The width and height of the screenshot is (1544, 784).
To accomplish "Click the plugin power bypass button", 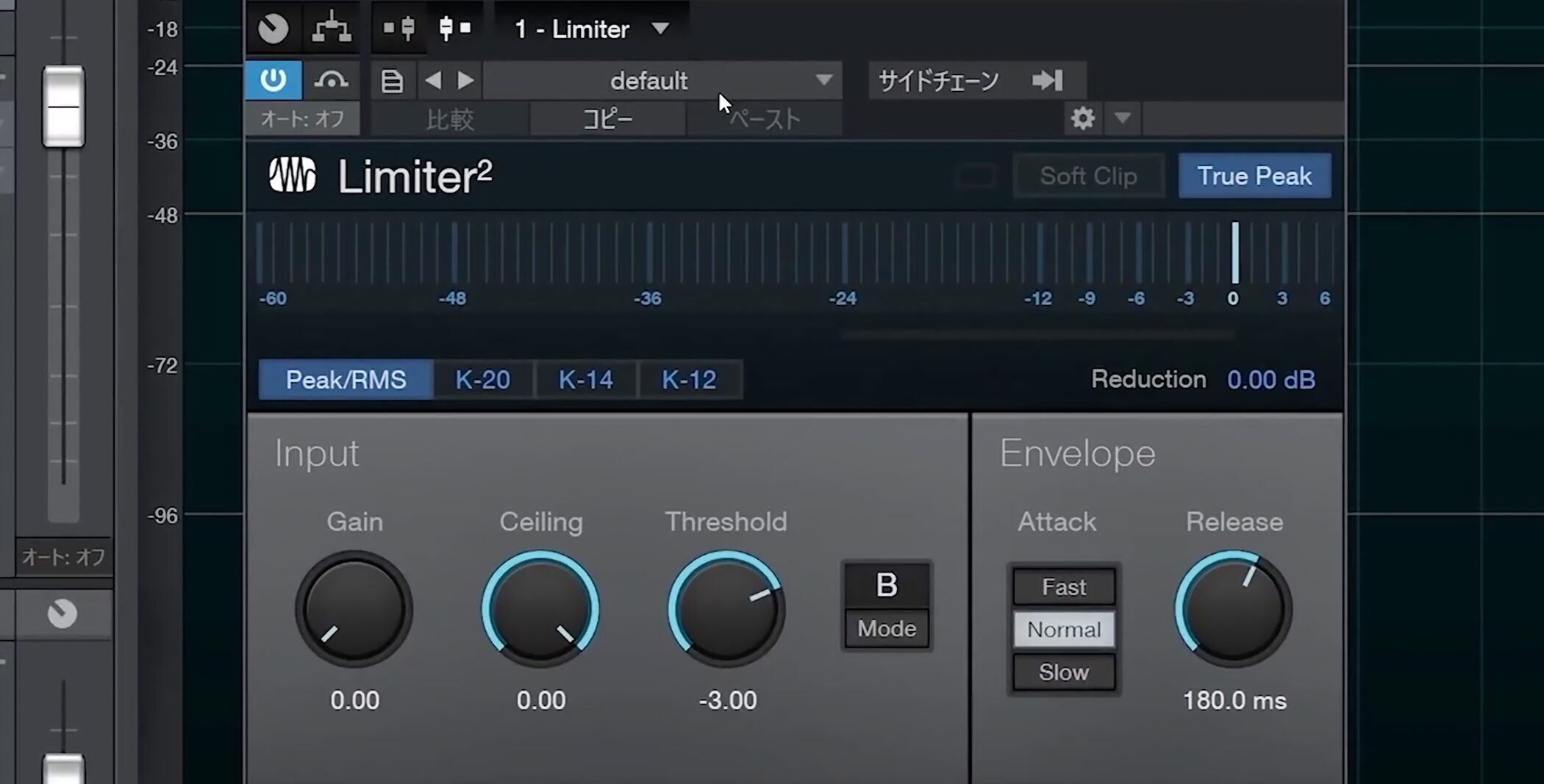I will tap(273, 79).
